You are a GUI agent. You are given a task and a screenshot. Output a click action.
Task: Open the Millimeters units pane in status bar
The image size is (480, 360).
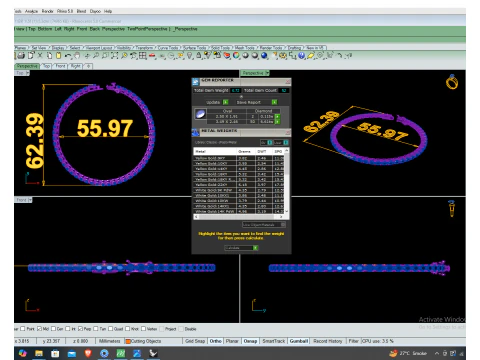(110, 341)
